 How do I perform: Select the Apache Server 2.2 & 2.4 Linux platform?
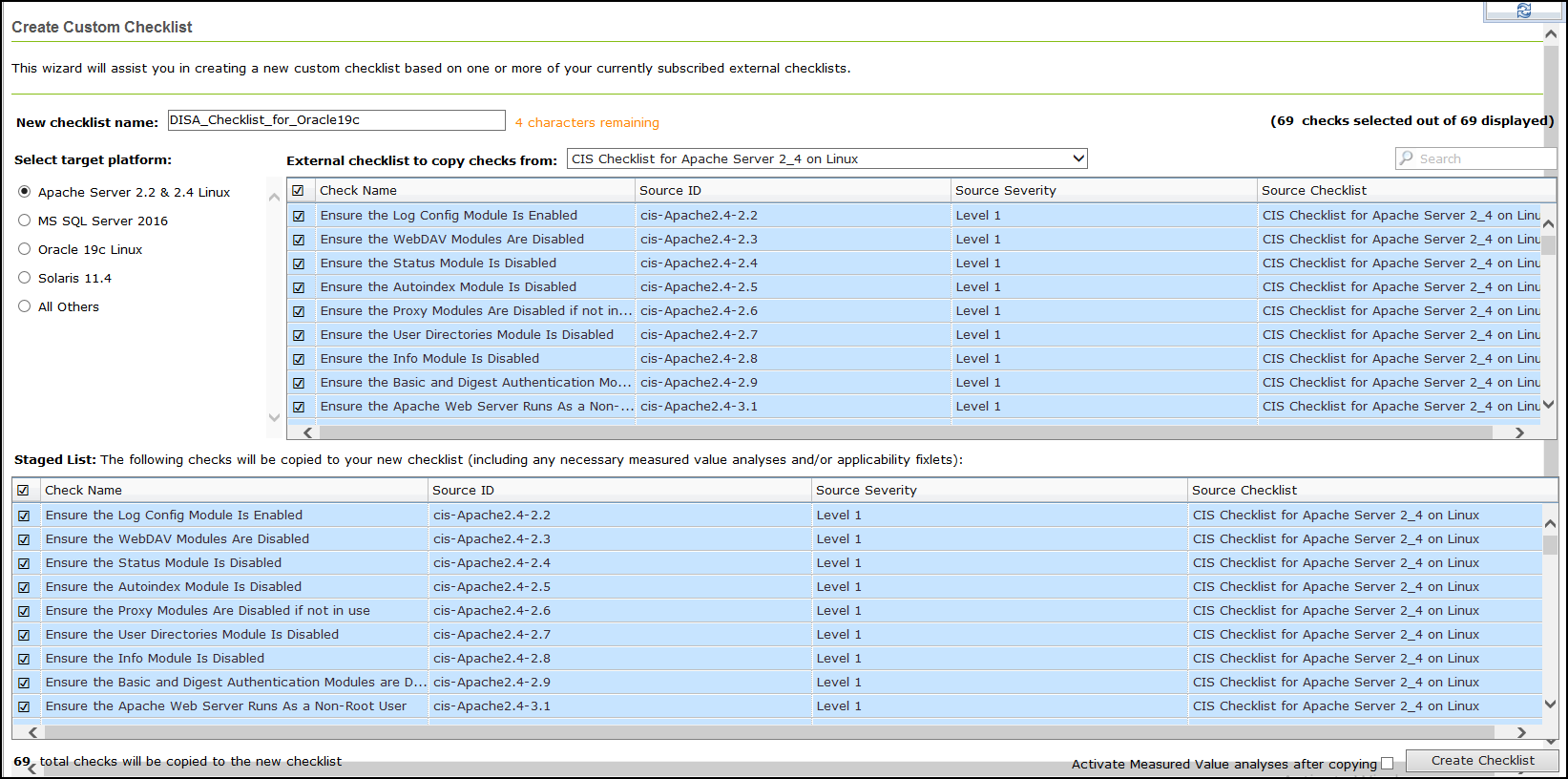[x=25, y=192]
